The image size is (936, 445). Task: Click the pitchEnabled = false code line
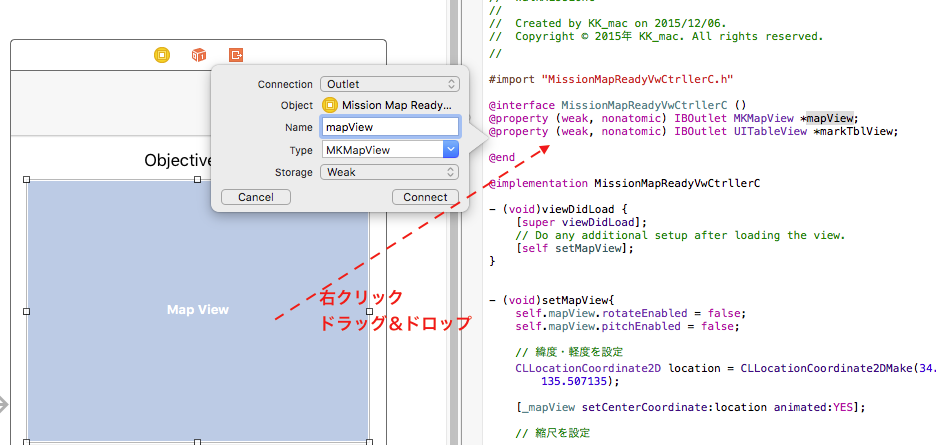[x=627, y=326]
